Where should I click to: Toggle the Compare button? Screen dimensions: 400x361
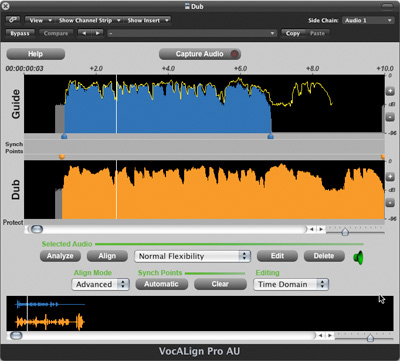[x=56, y=33]
